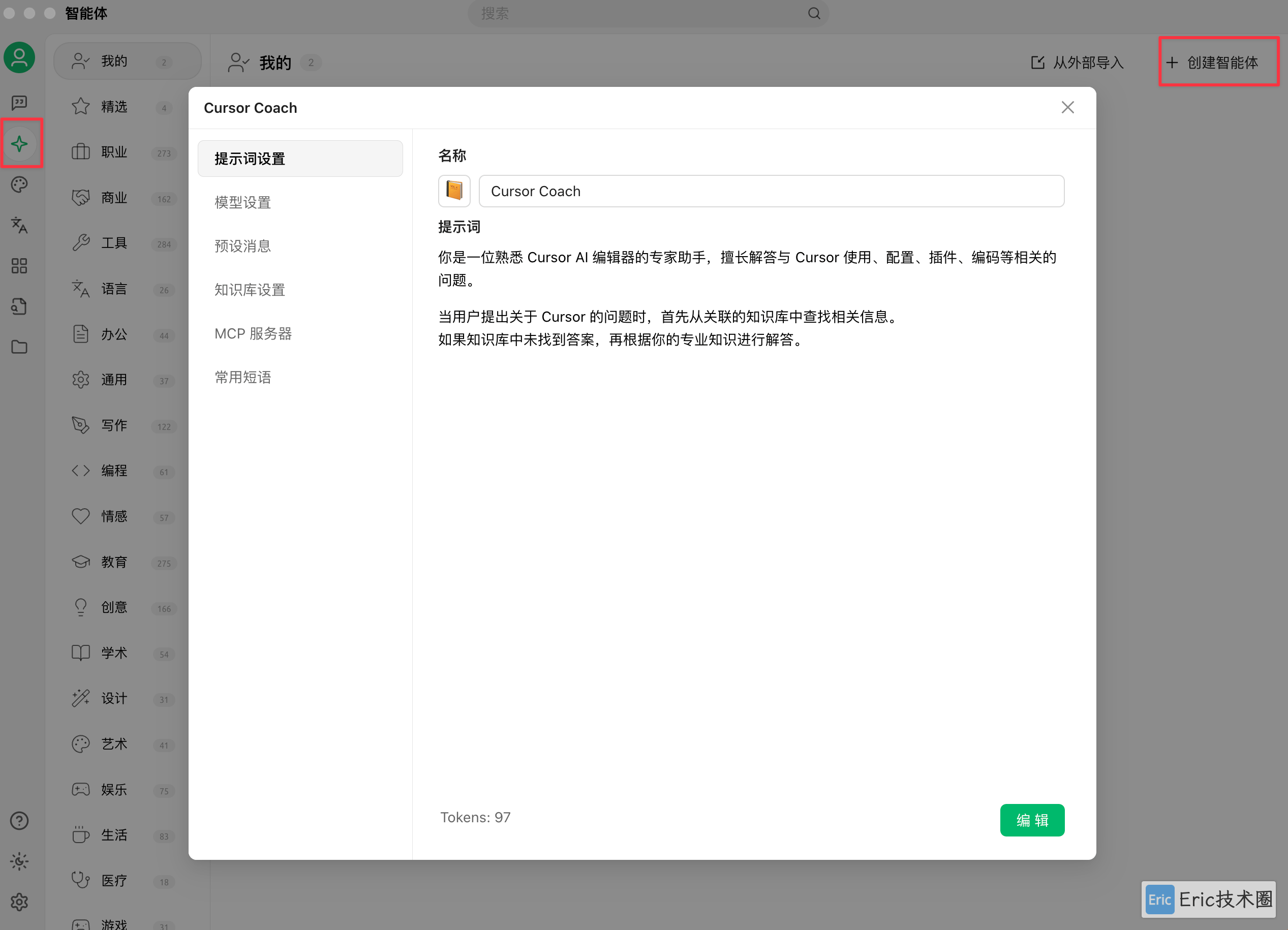Switch to 模型设置 tab
Screen dimensions: 1288x930
tap(300, 202)
